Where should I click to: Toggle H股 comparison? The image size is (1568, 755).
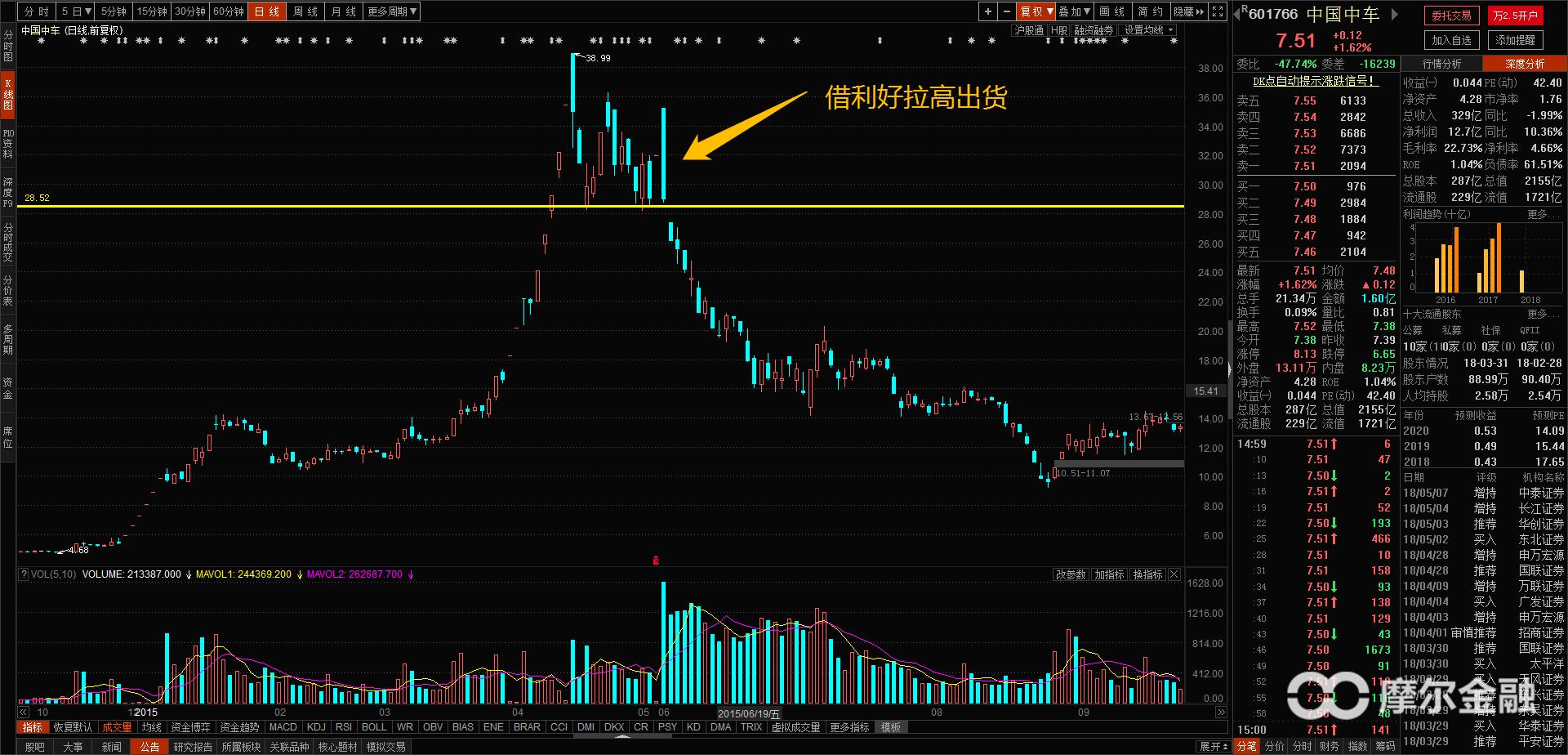tap(1059, 30)
